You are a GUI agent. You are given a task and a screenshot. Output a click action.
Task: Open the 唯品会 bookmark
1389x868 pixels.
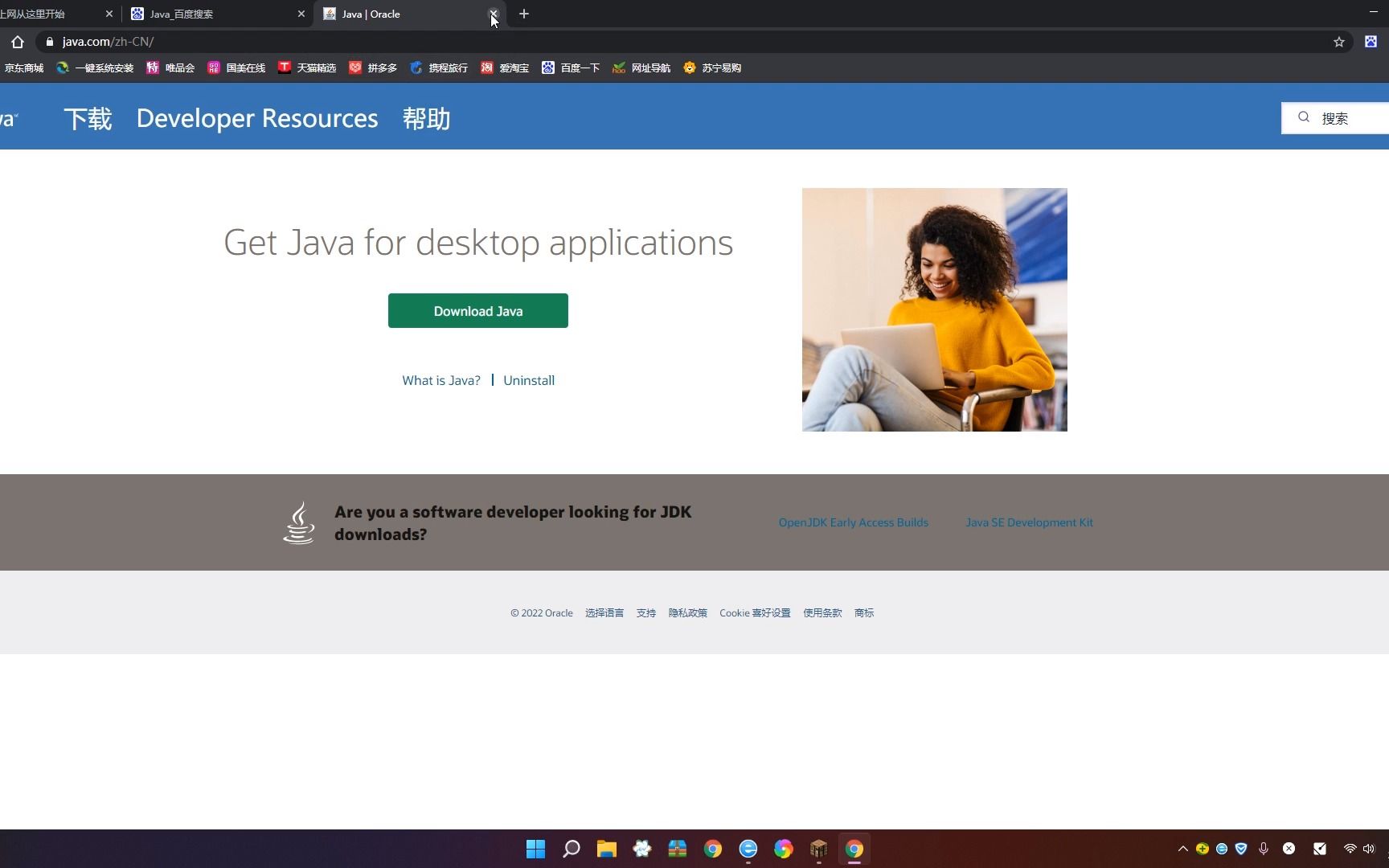170,68
